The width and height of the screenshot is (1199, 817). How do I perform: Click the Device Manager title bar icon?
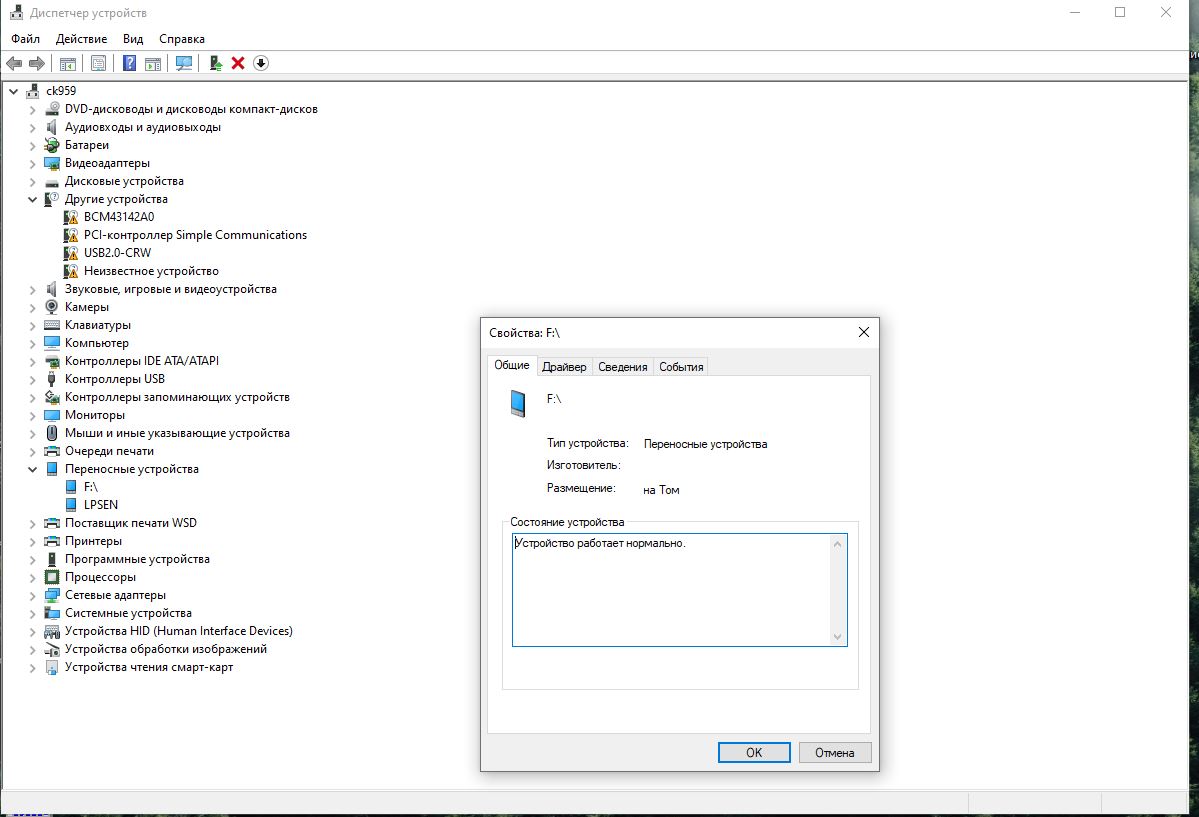pyautogui.click(x=16, y=12)
